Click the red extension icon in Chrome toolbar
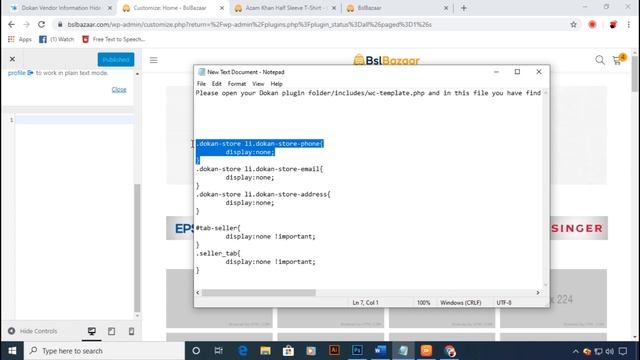This screenshot has height=360, width=640. click(x=592, y=24)
